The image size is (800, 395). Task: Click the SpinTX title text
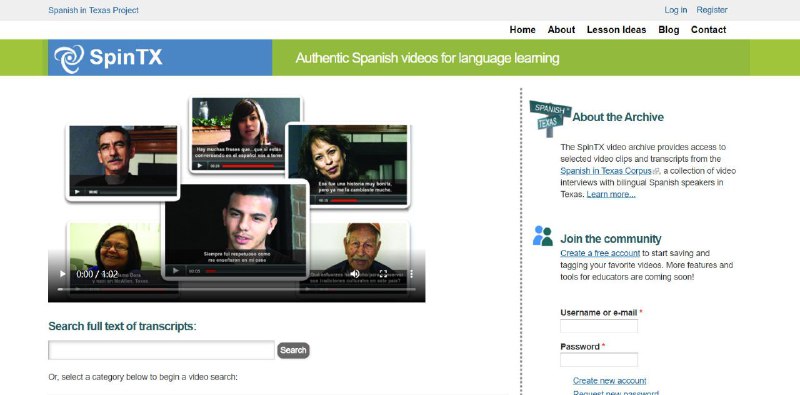[x=126, y=57]
